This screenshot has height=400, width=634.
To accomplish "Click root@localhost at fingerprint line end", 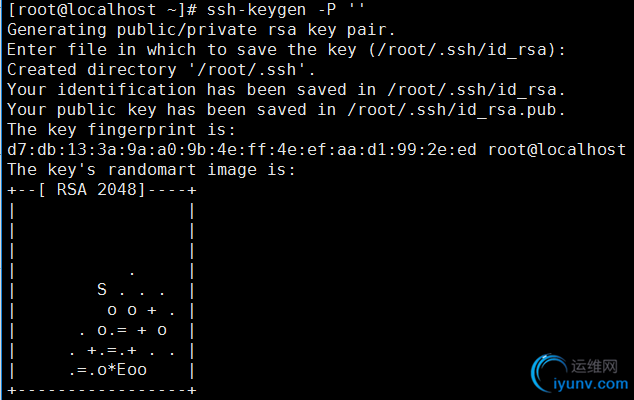I will tap(557, 150).
